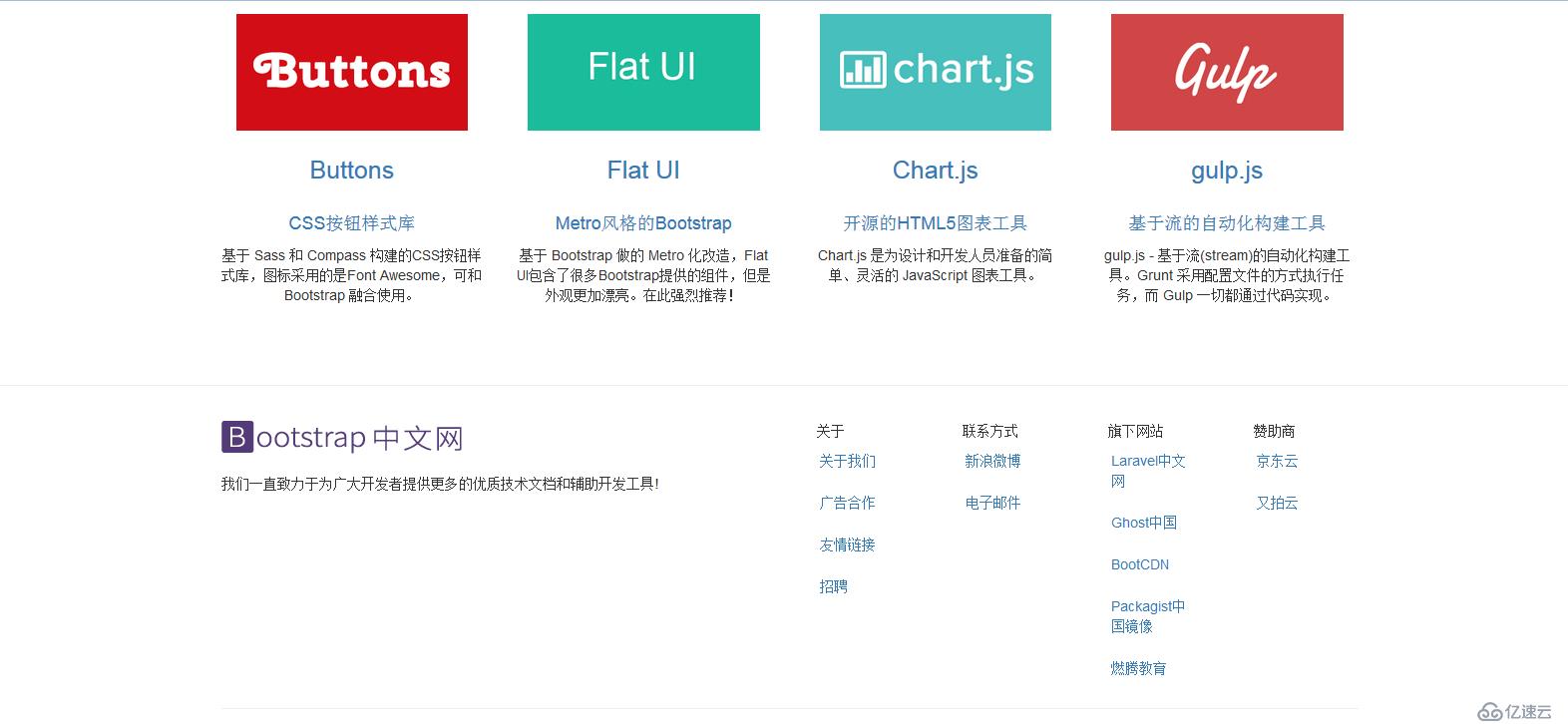Click the 联系方式 footer column heading

(x=990, y=431)
